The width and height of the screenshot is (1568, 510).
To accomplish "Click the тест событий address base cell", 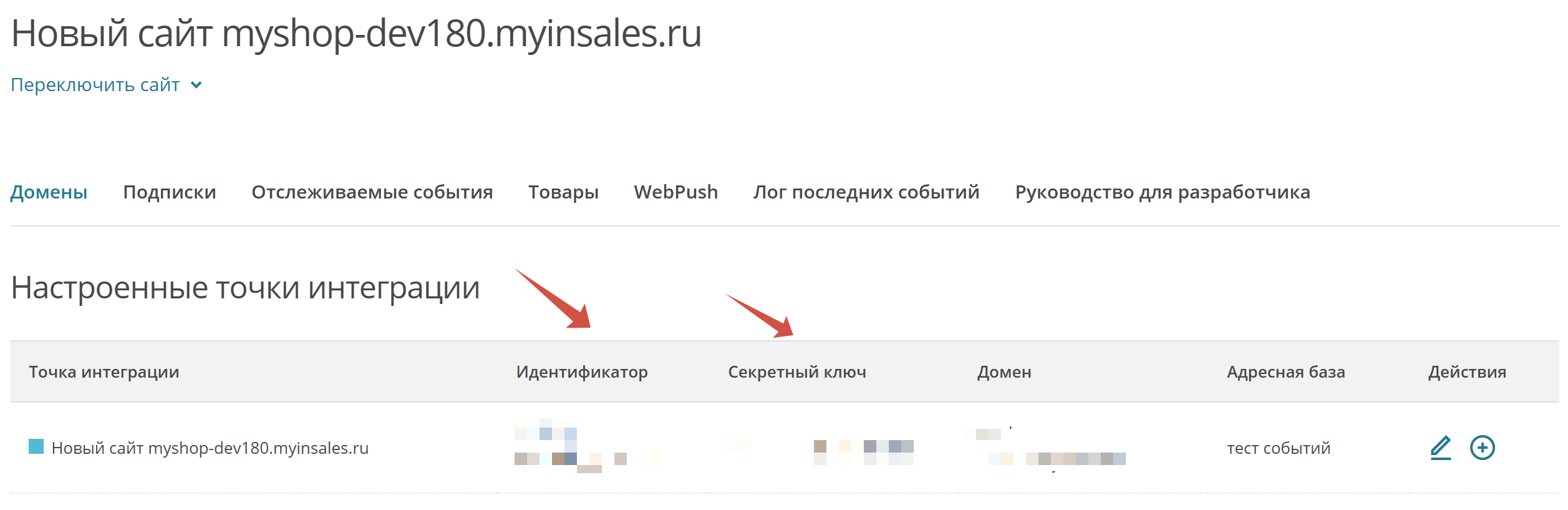I will coord(1279,448).
